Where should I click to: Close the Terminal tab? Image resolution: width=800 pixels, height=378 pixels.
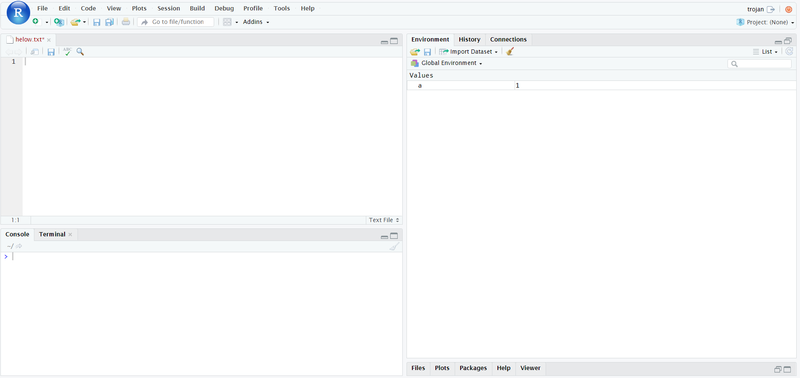(70, 235)
